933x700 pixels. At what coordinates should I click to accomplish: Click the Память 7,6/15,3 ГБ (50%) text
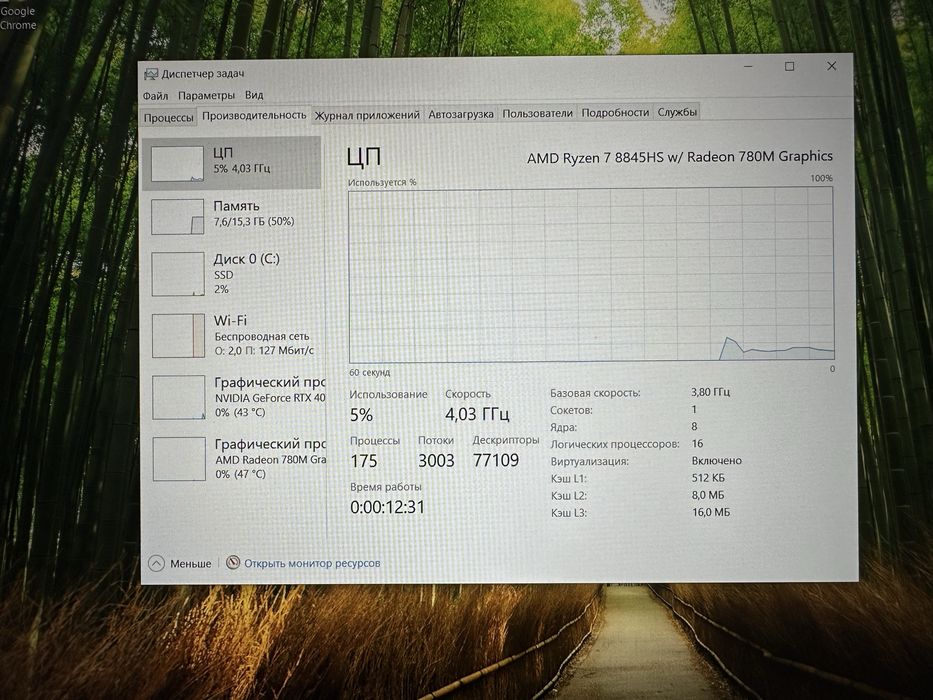254,221
